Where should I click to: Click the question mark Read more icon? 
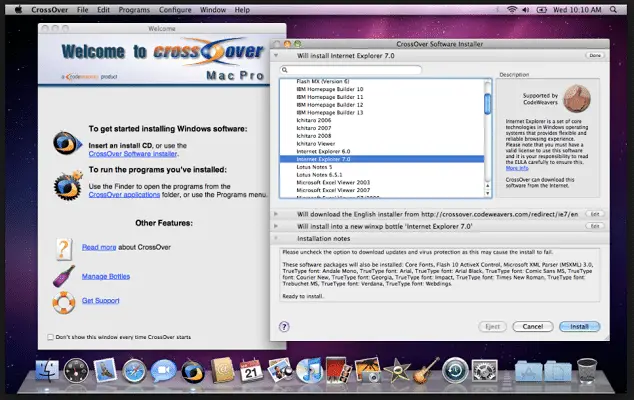coord(63,248)
